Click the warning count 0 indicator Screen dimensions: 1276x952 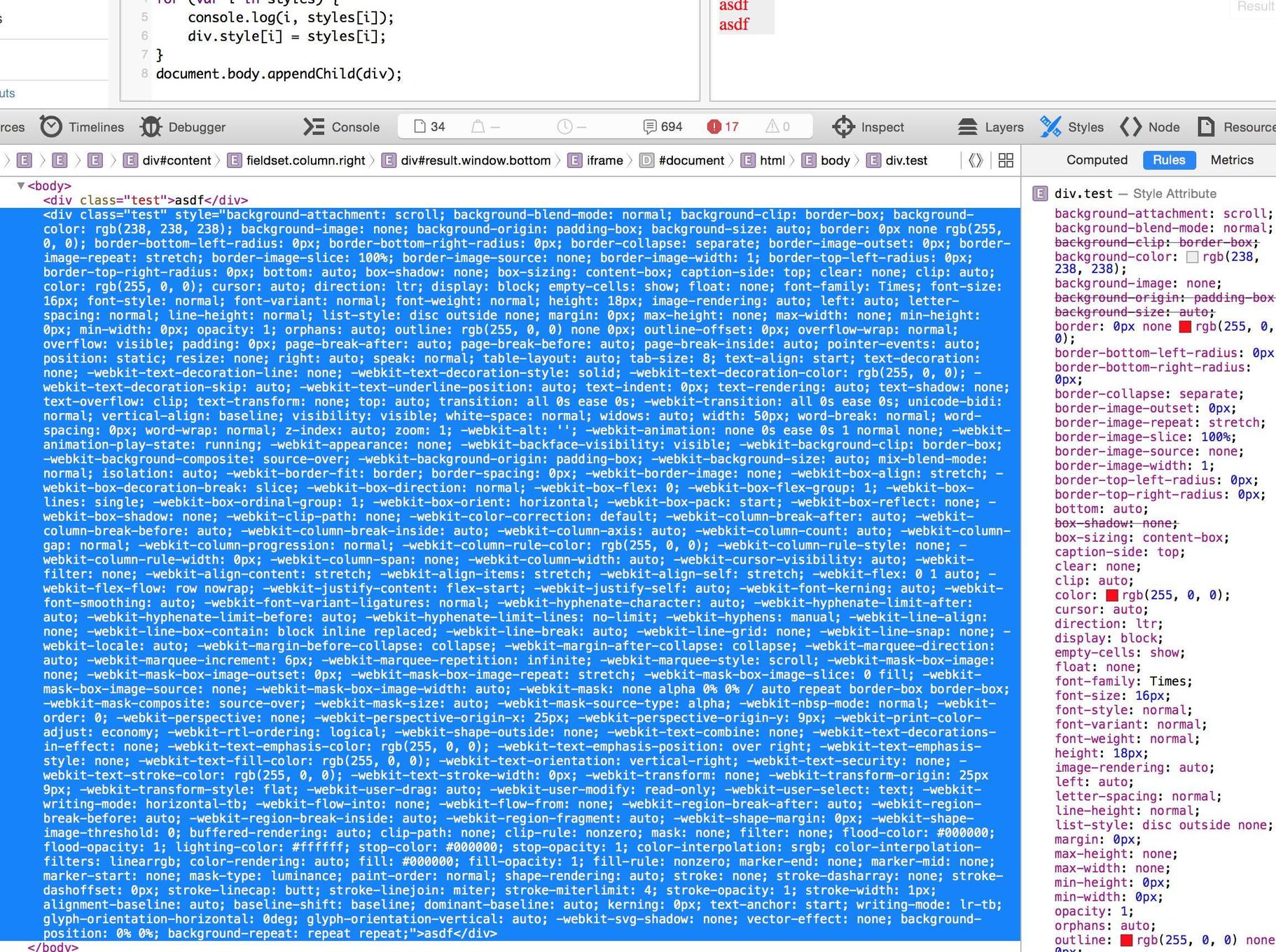(x=777, y=127)
